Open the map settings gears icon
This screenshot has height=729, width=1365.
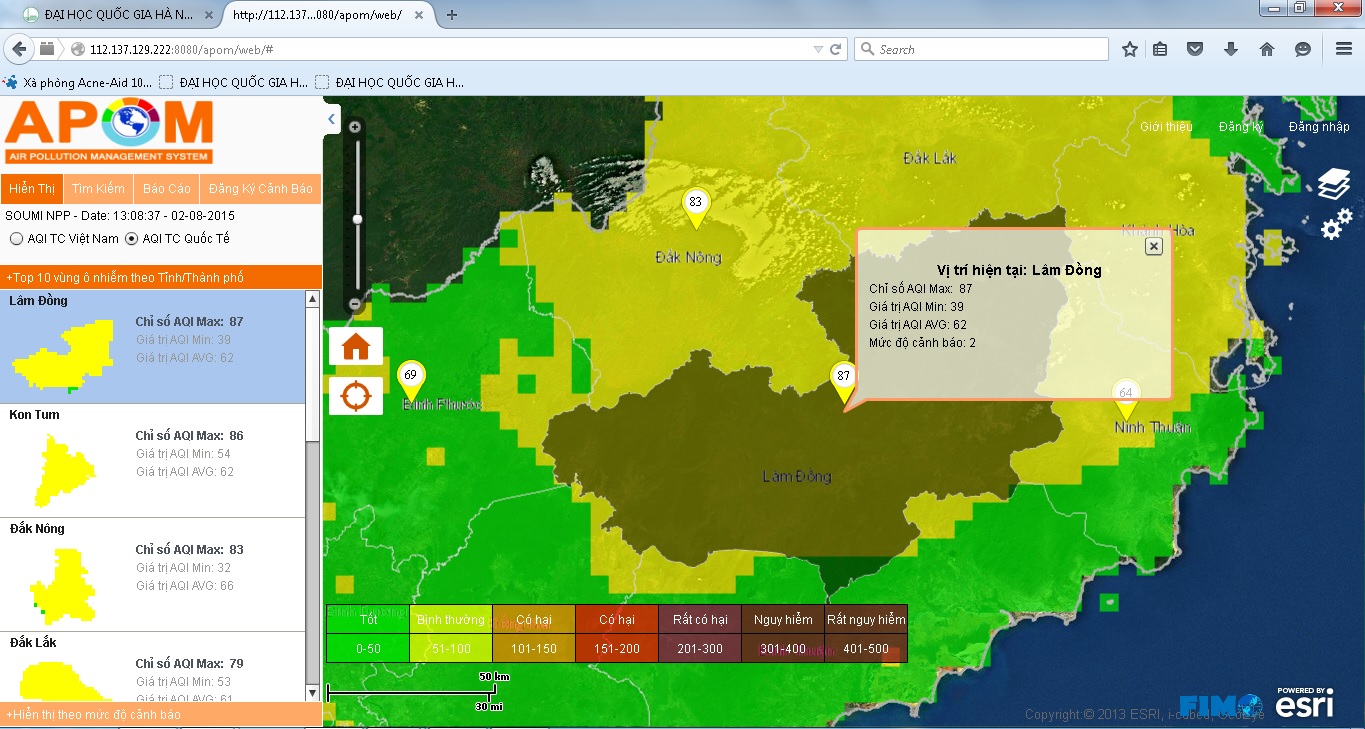(x=1336, y=225)
